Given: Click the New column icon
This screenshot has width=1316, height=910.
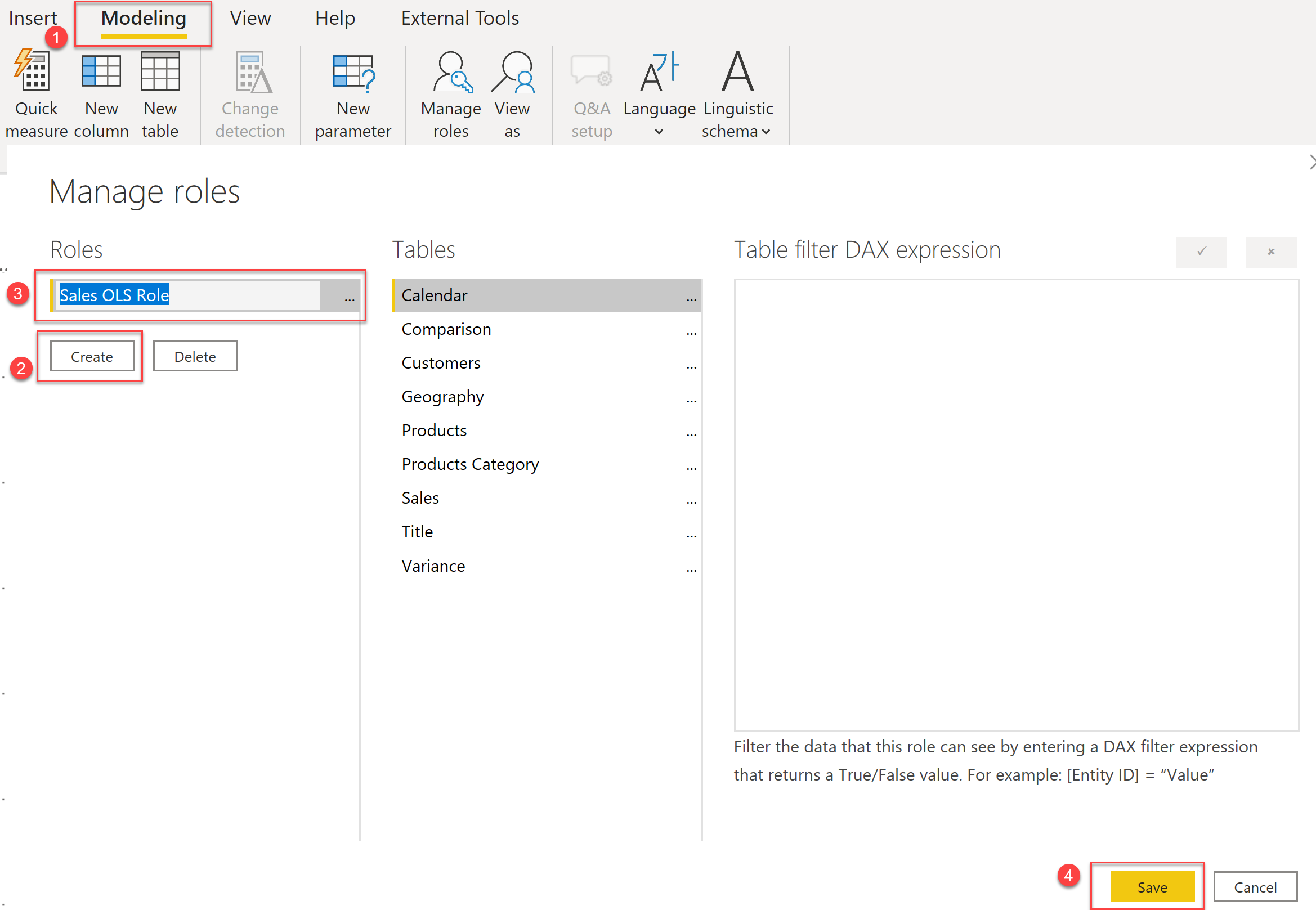Looking at the screenshot, I should [101, 73].
